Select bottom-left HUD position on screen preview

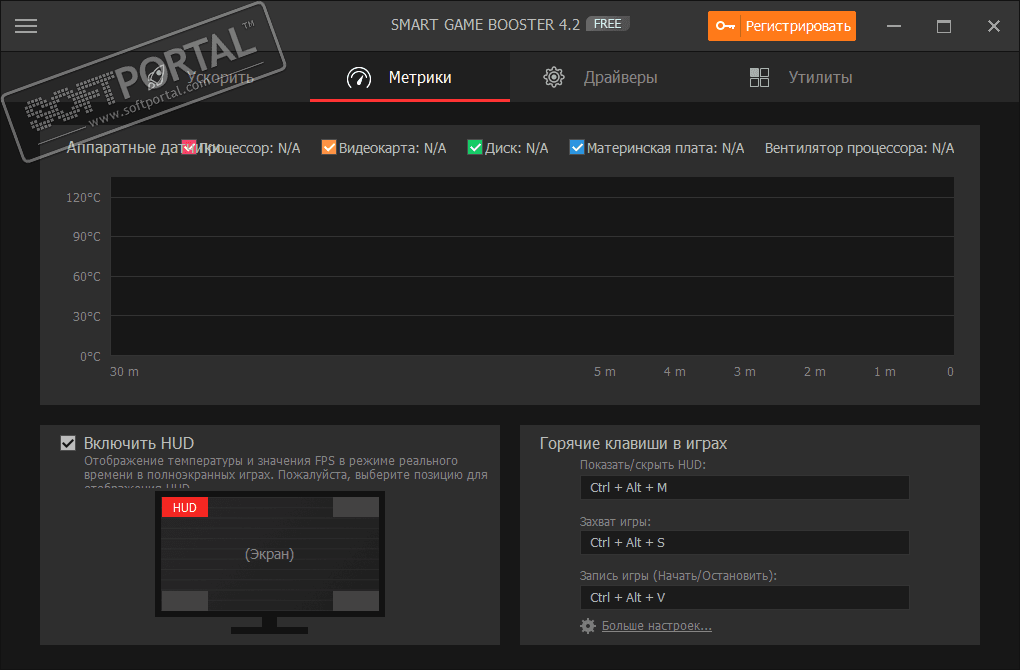pos(185,600)
